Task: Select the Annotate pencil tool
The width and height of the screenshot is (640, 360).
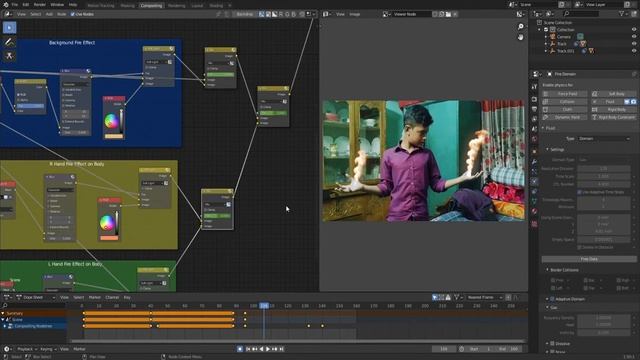Action: coord(9,42)
